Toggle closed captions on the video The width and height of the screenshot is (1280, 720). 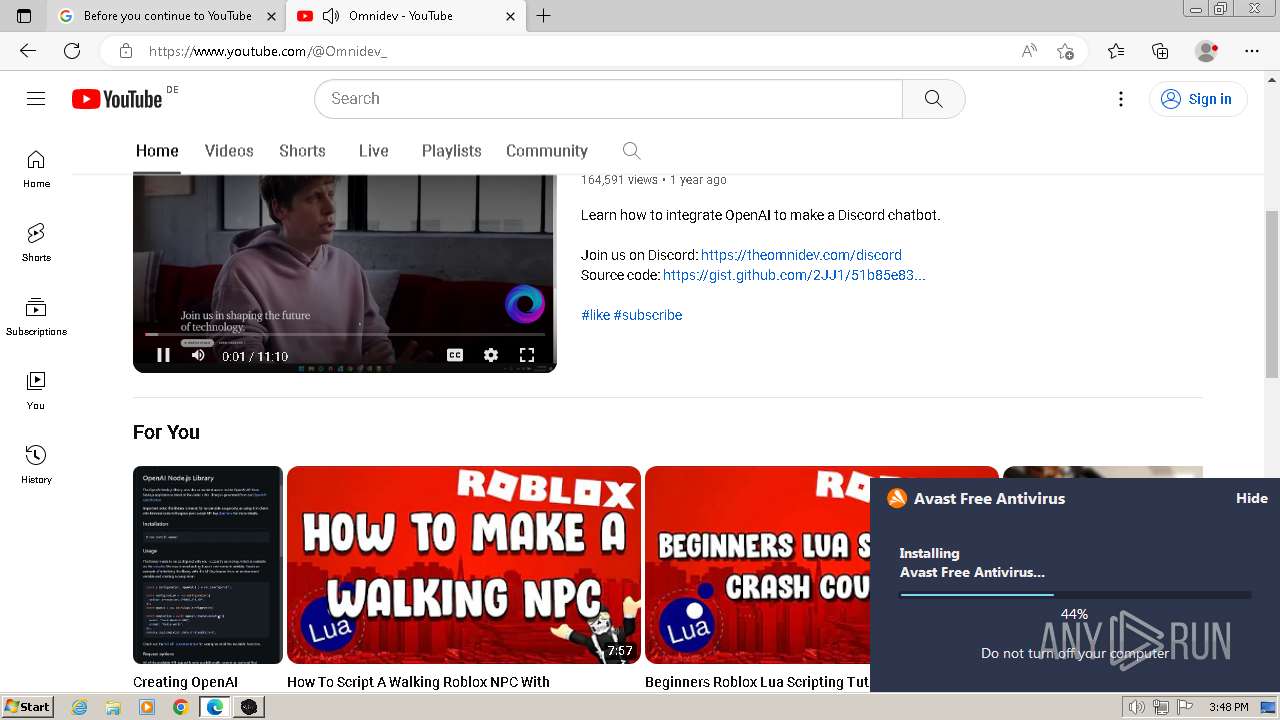[455, 355]
